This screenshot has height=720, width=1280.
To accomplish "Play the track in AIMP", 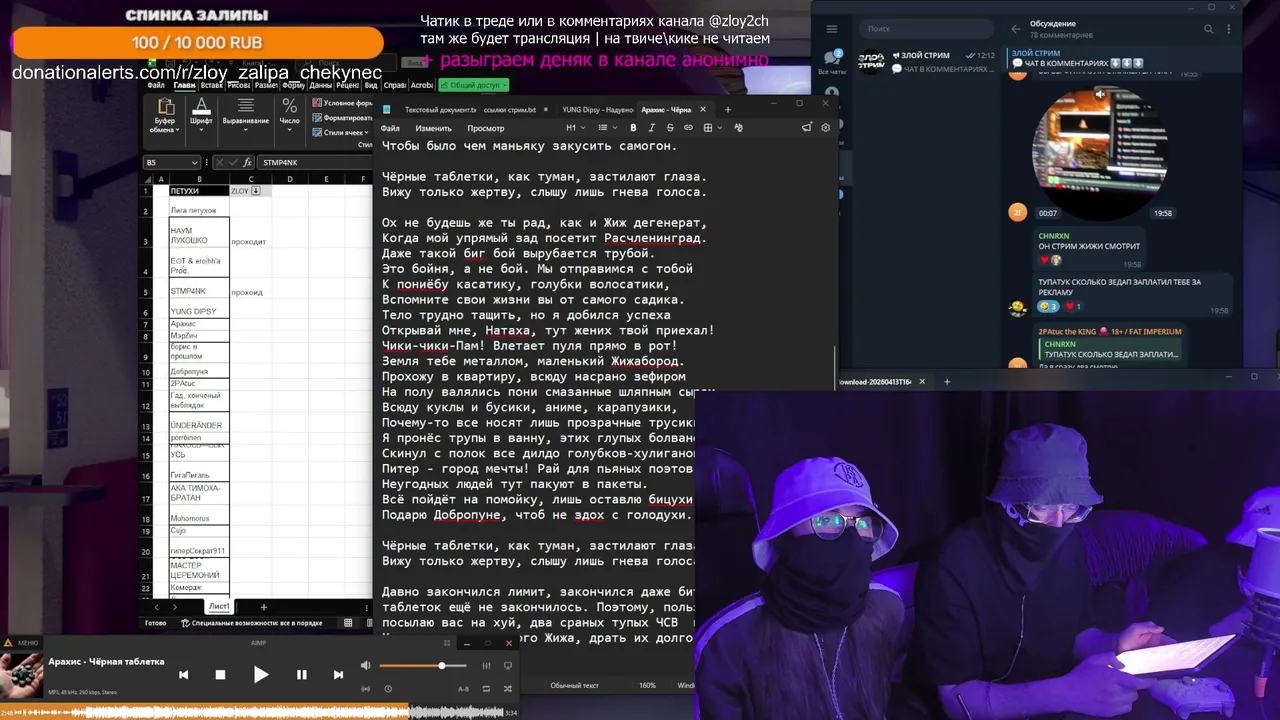I will tap(260, 675).
